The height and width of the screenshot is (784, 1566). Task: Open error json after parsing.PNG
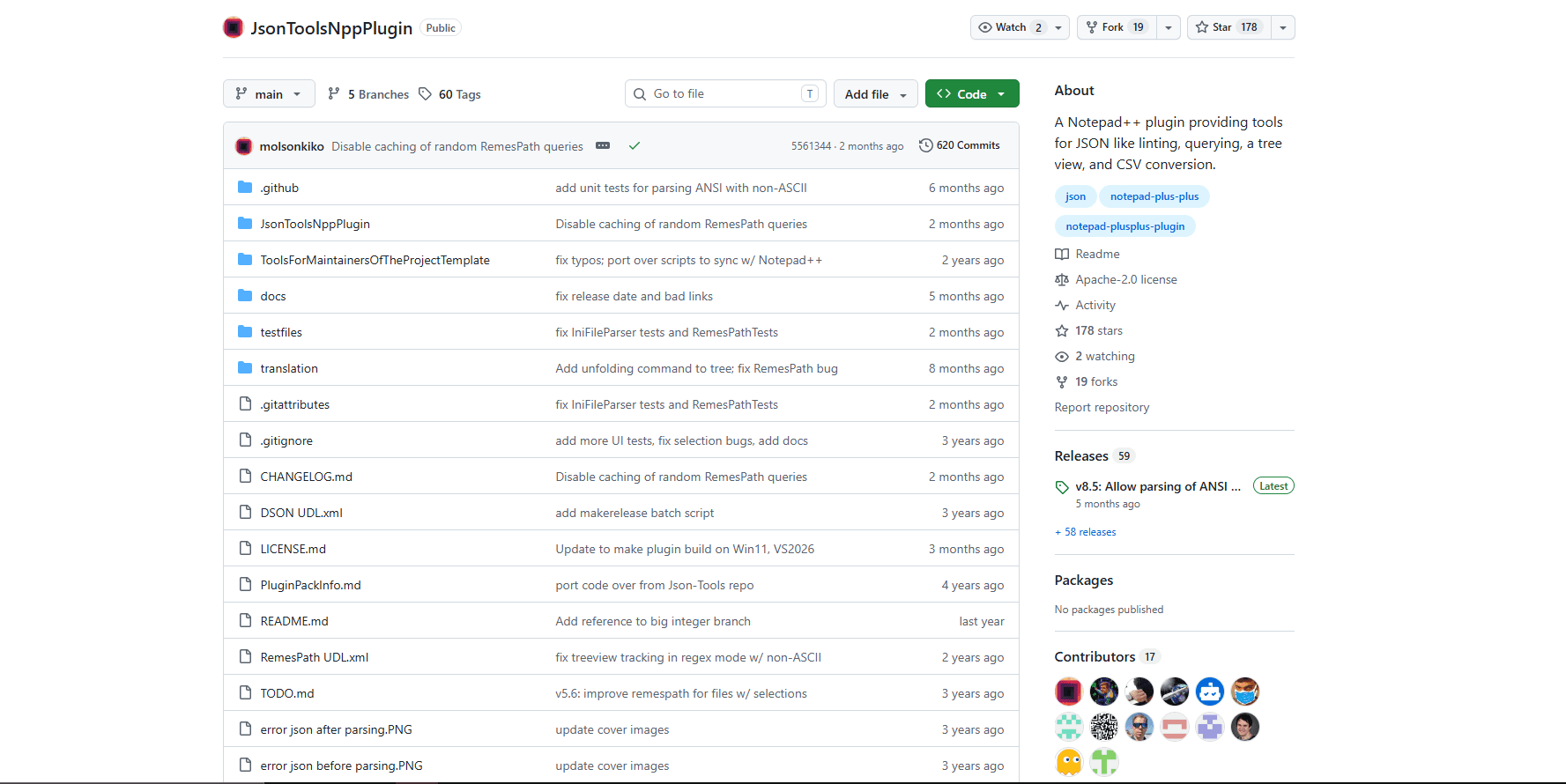(x=337, y=729)
